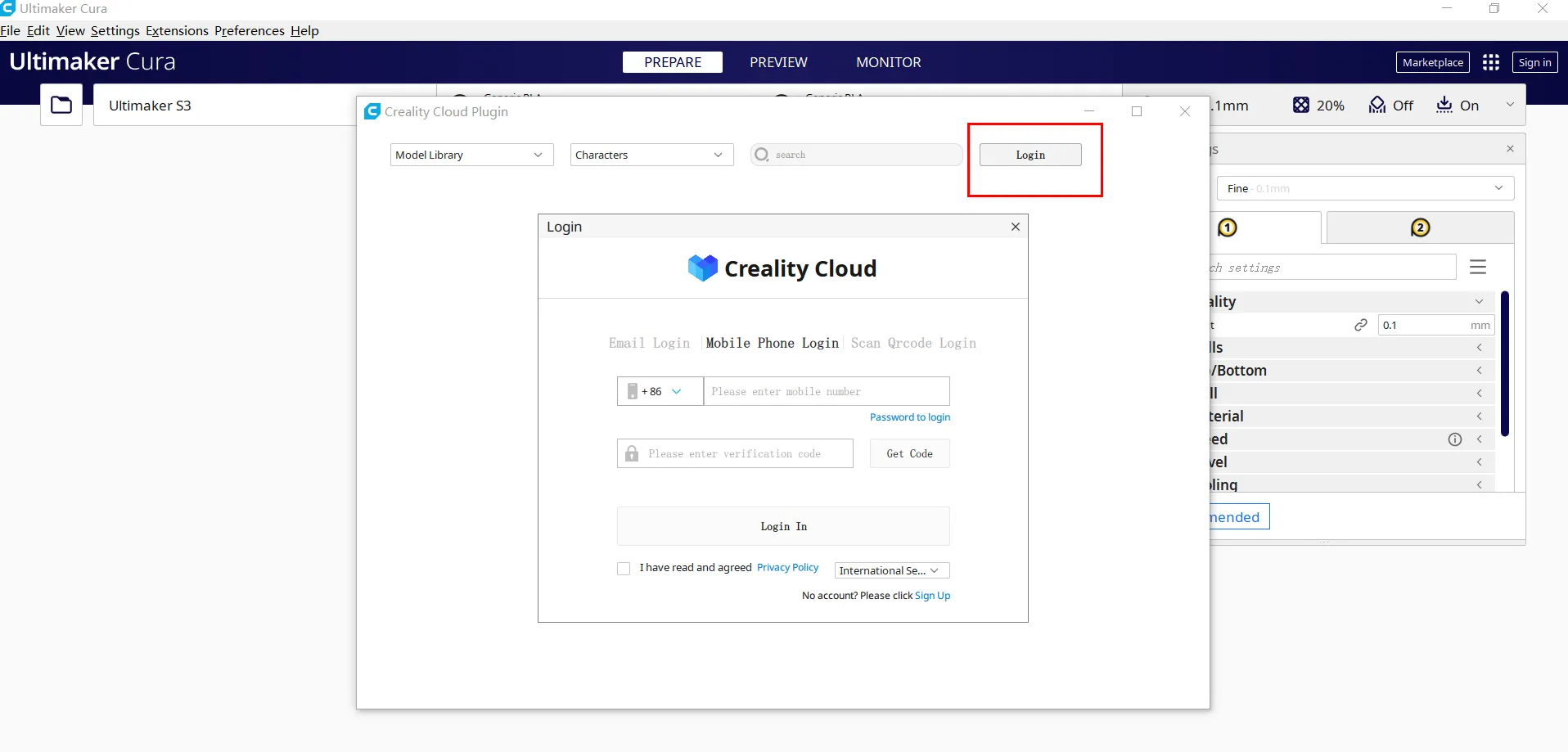Click the open file folder icon
Image resolution: width=1568 pixels, height=752 pixels.
tap(61, 105)
